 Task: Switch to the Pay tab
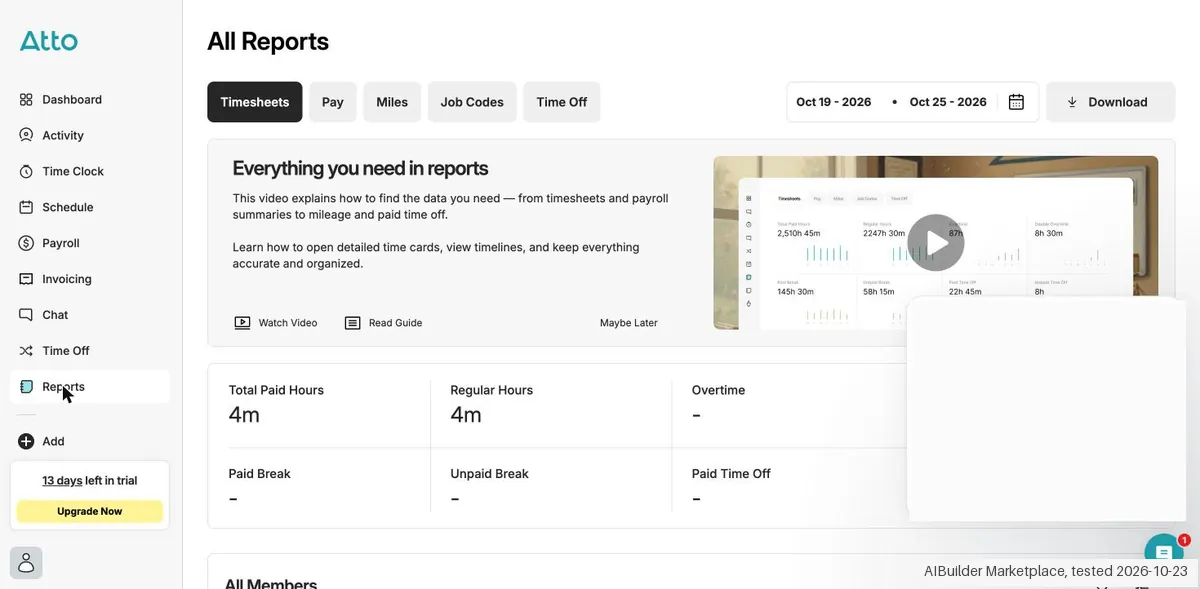(x=333, y=102)
